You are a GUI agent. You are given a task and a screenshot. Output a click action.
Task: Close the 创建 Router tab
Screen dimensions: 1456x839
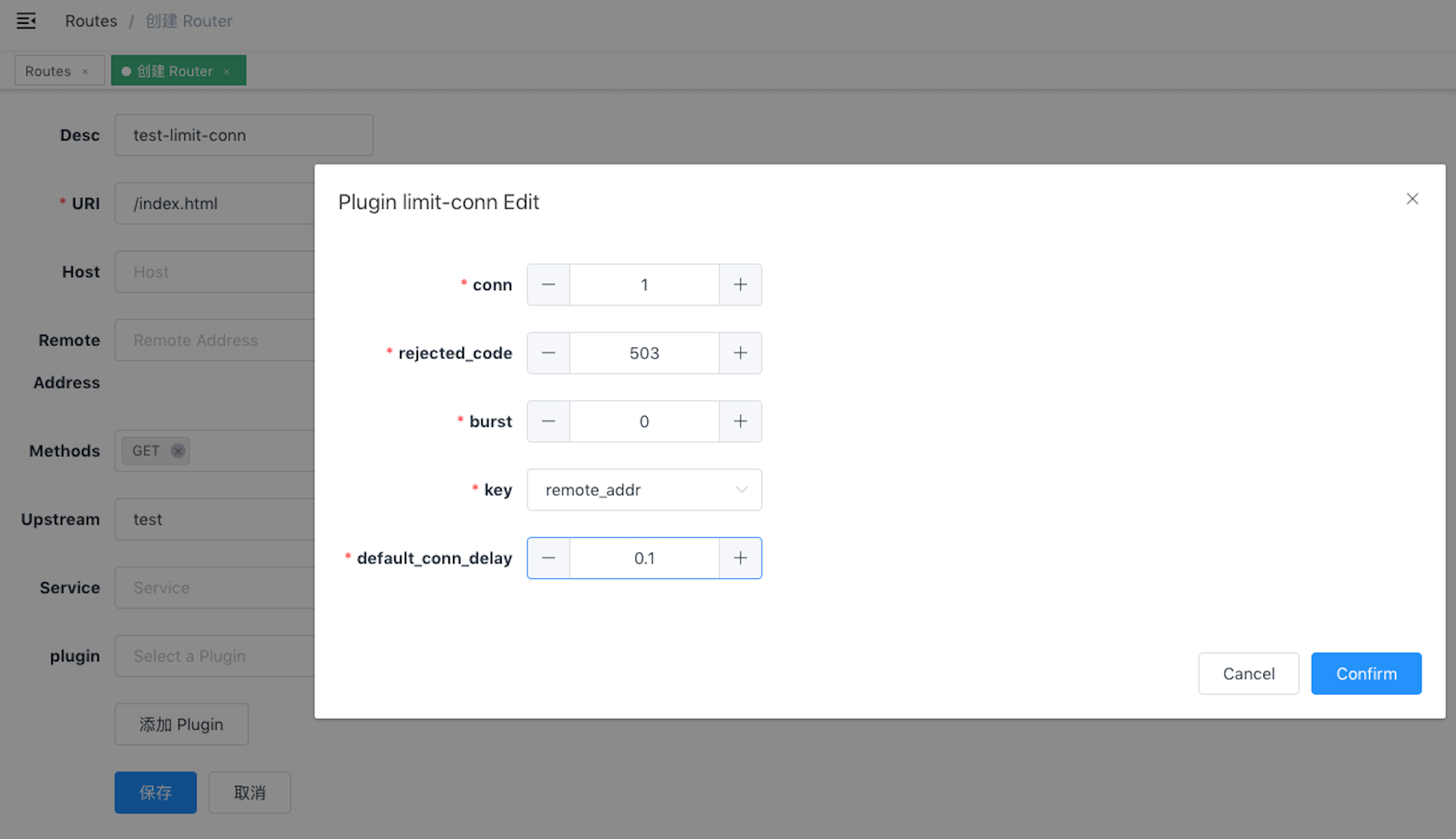pyautogui.click(x=227, y=72)
